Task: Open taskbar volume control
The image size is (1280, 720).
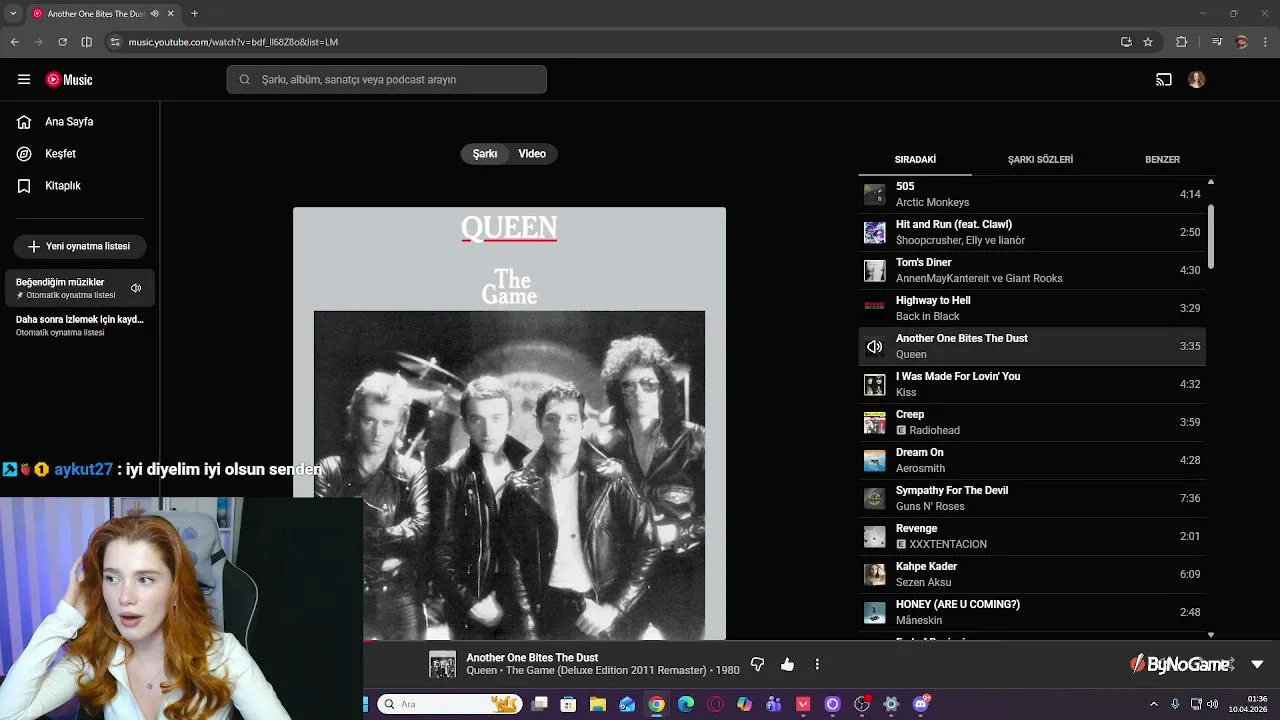Action: 1213,704
